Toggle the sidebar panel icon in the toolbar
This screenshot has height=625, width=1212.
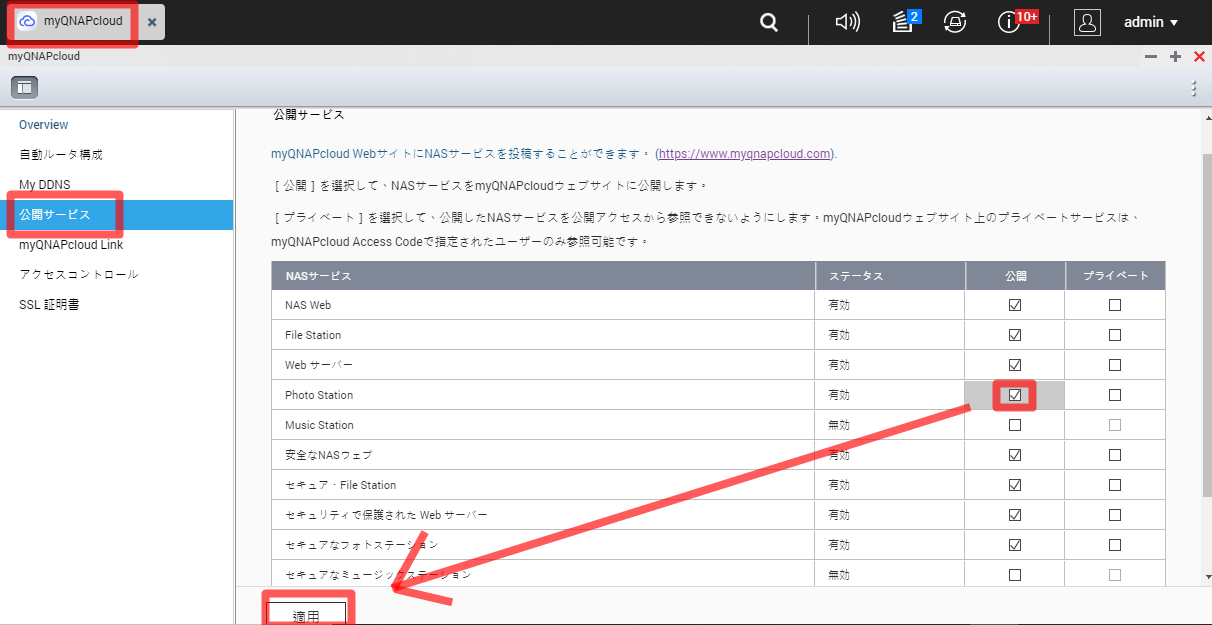[x=25, y=87]
